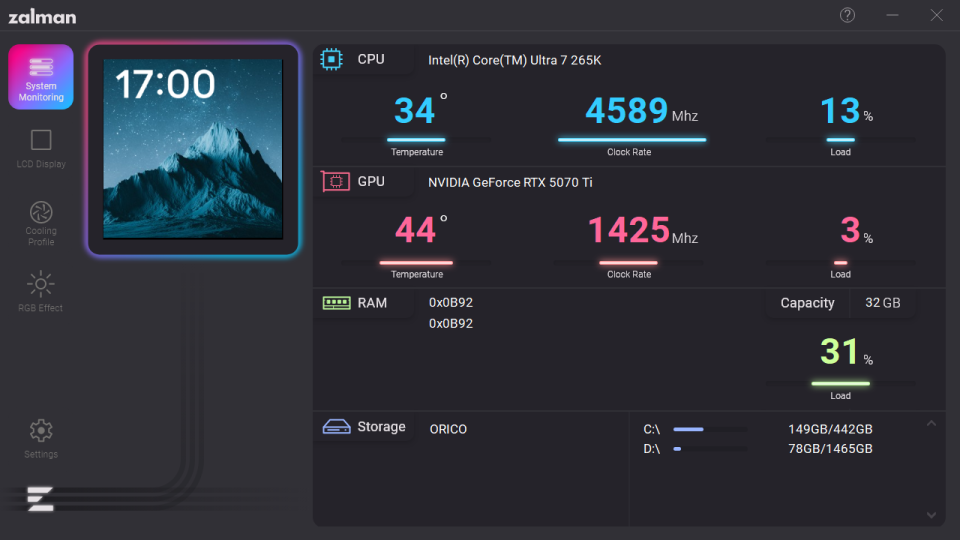Viewport: 960px width, 540px height.
Task: Click the CPU load bar
Action: pos(841,140)
